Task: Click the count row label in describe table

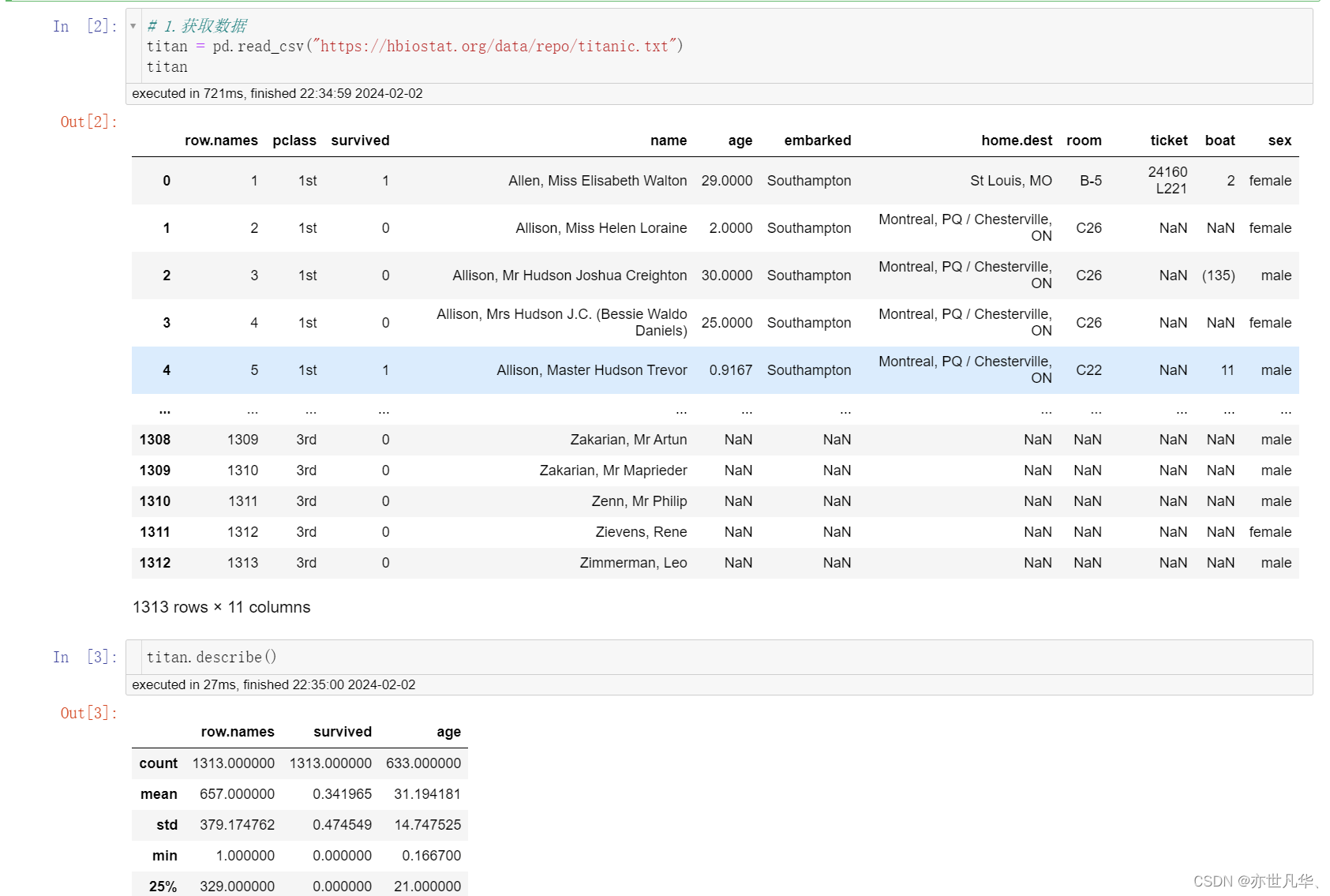Action: pos(158,763)
